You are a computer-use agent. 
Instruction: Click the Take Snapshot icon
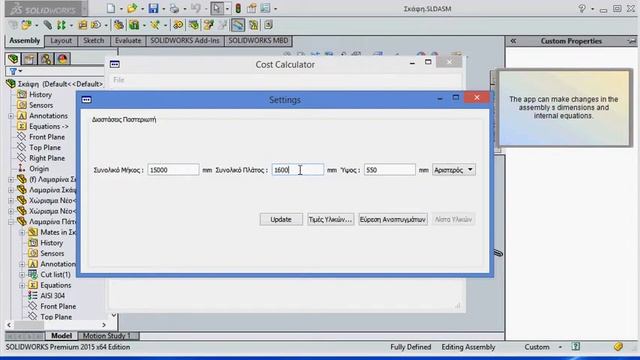point(268,25)
